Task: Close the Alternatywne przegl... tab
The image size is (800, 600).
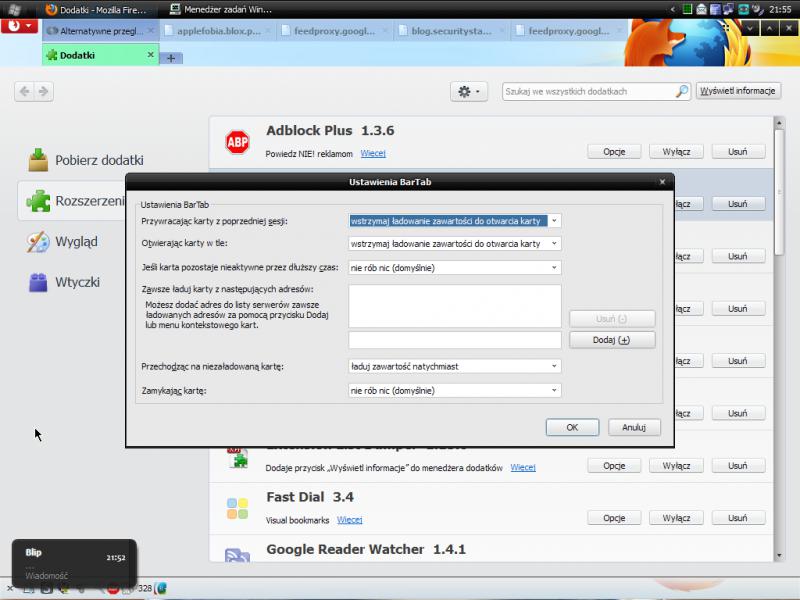Action: click(151, 31)
